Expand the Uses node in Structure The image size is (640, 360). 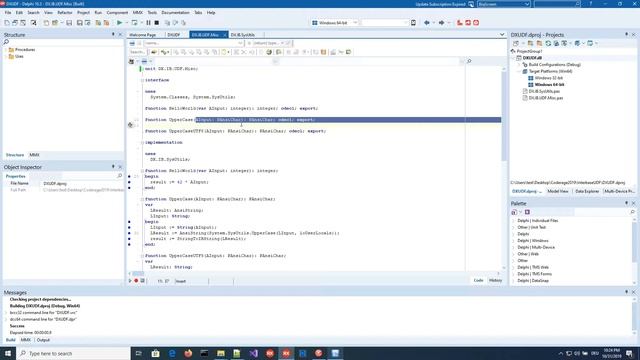click(x=6, y=56)
